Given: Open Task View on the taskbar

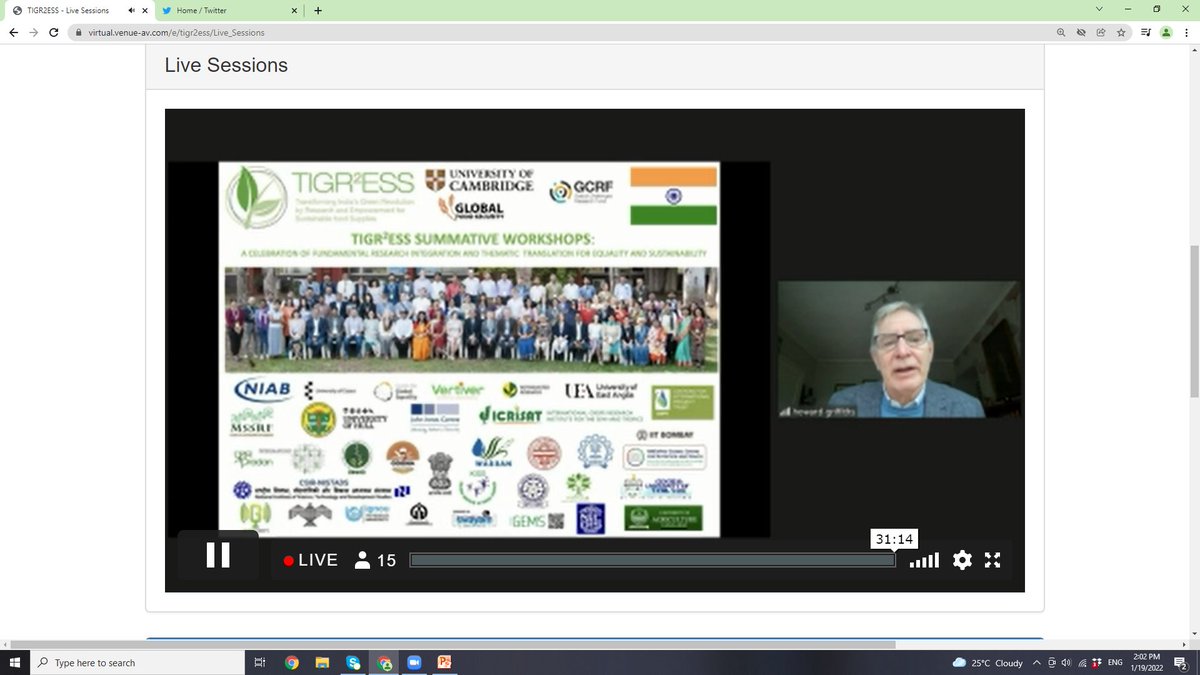Looking at the screenshot, I should click(x=259, y=662).
